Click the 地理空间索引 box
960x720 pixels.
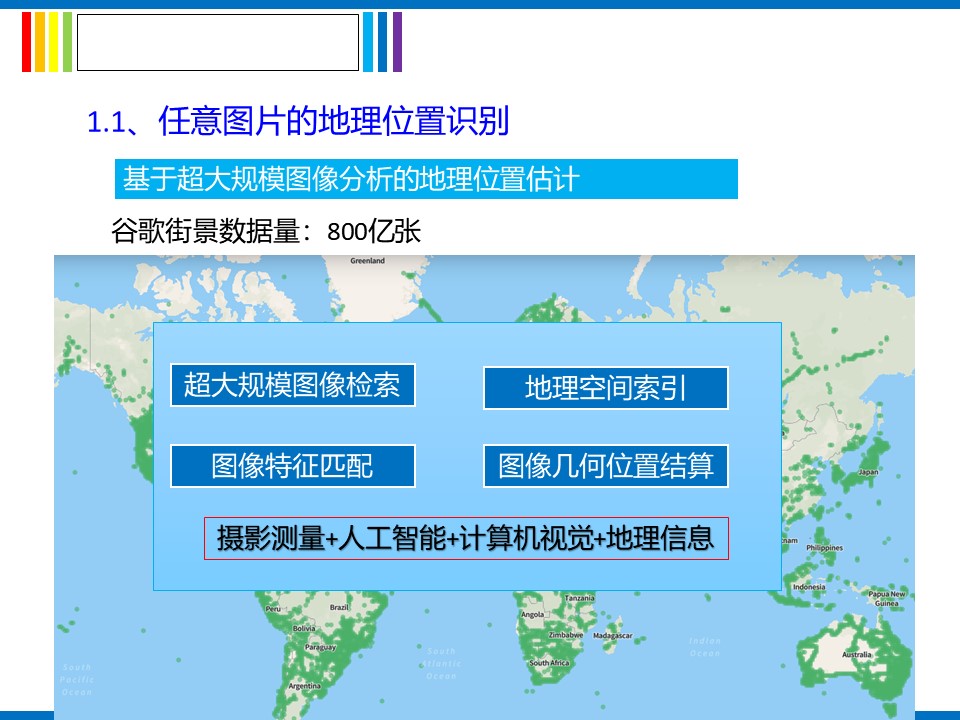click(x=605, y=388)
